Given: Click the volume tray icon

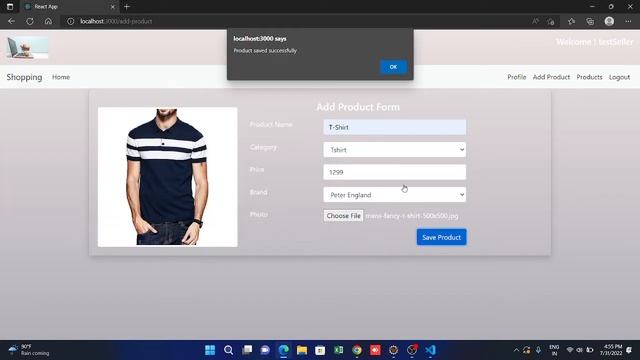Looking at the screenshot, I should pos(579,350).
